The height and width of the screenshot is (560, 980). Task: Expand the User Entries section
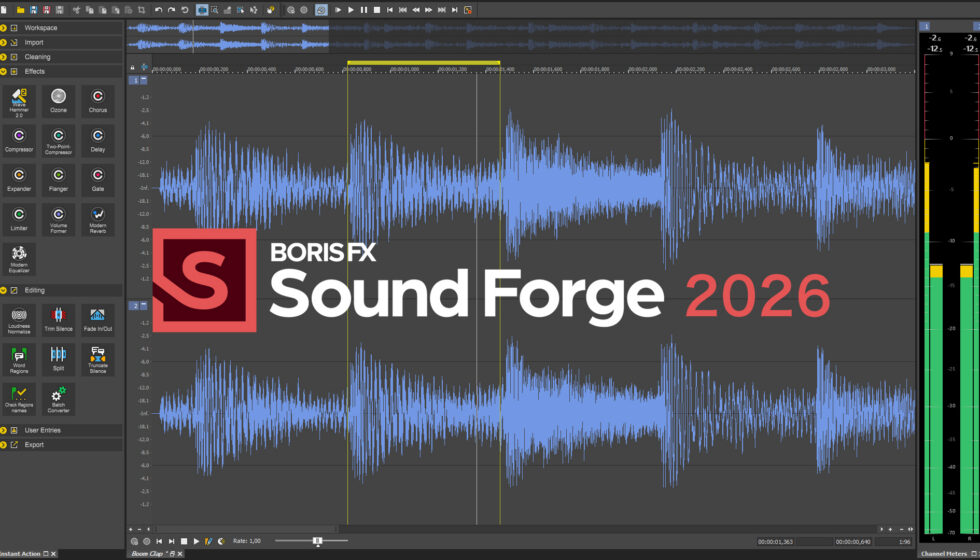61,430
